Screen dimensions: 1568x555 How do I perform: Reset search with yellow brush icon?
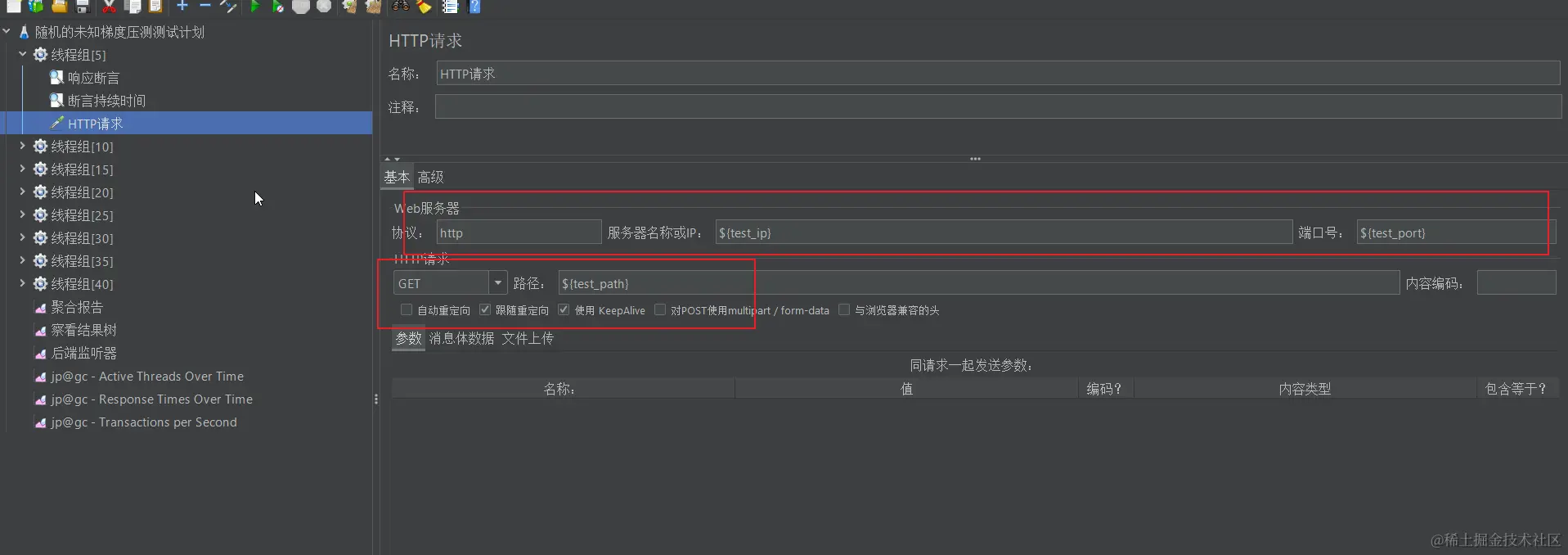click(424, 6)
